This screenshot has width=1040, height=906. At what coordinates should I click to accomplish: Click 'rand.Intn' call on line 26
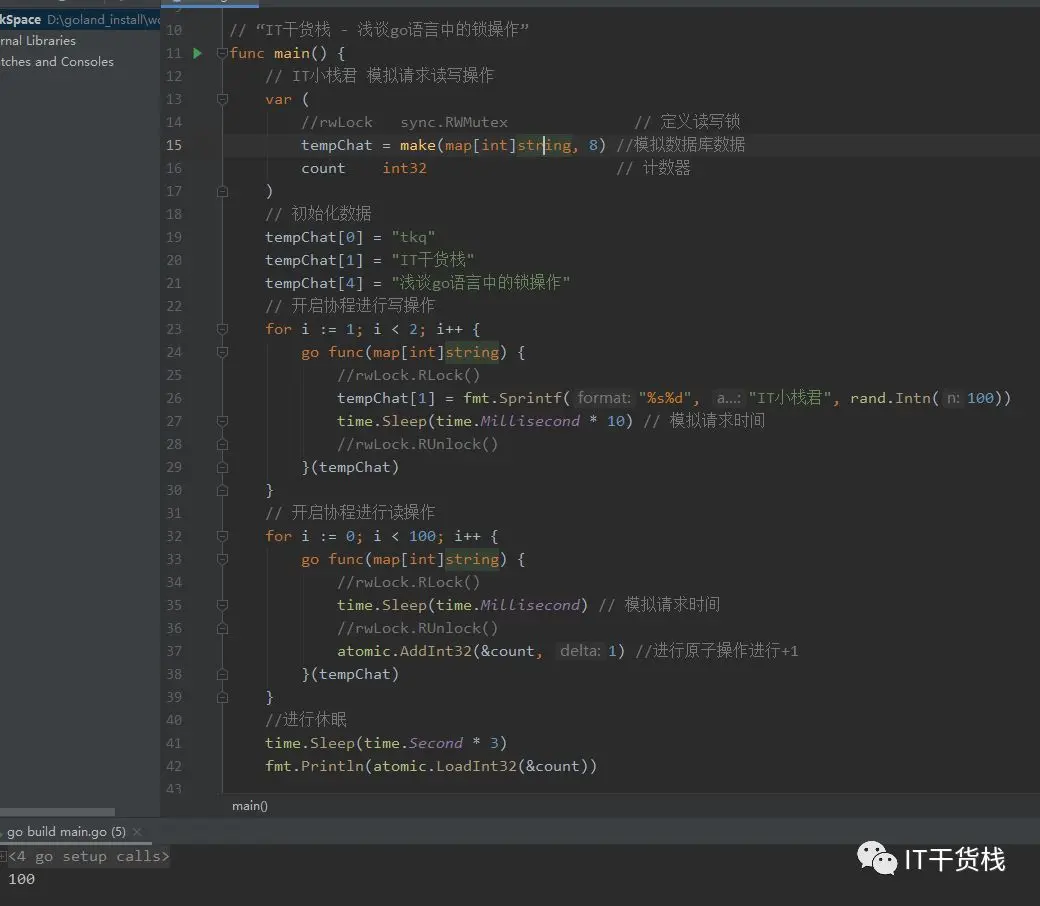[890, 399]
